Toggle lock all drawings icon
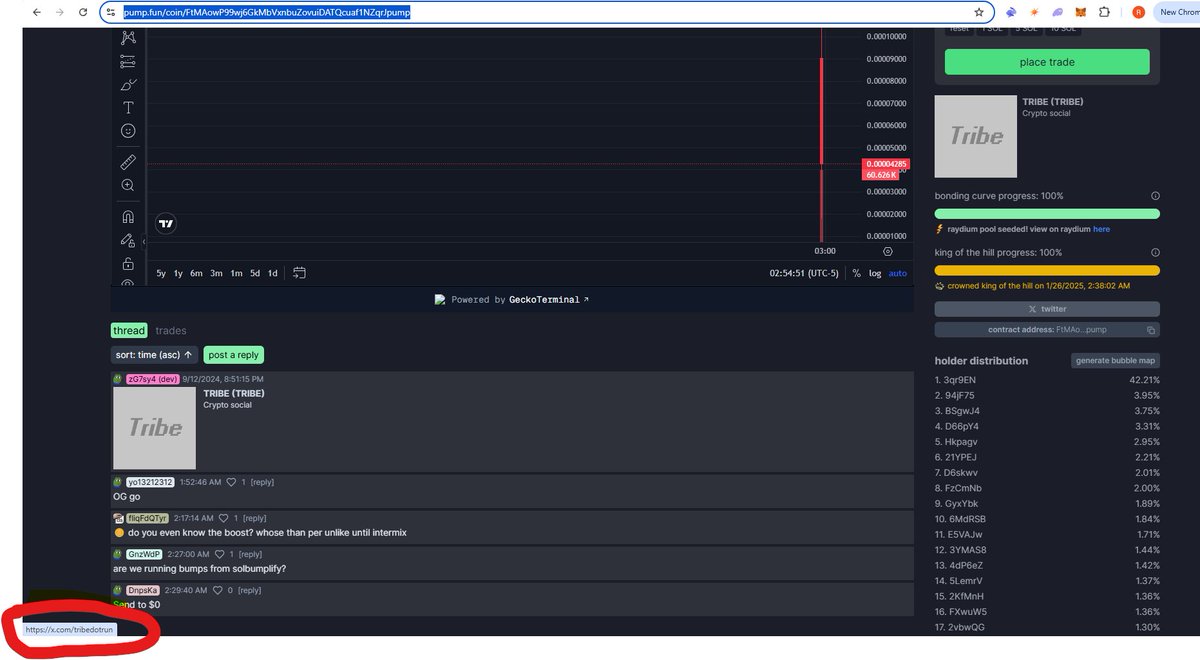The height and width of the screenshot is (660, 1200). (x=128, y=264)
